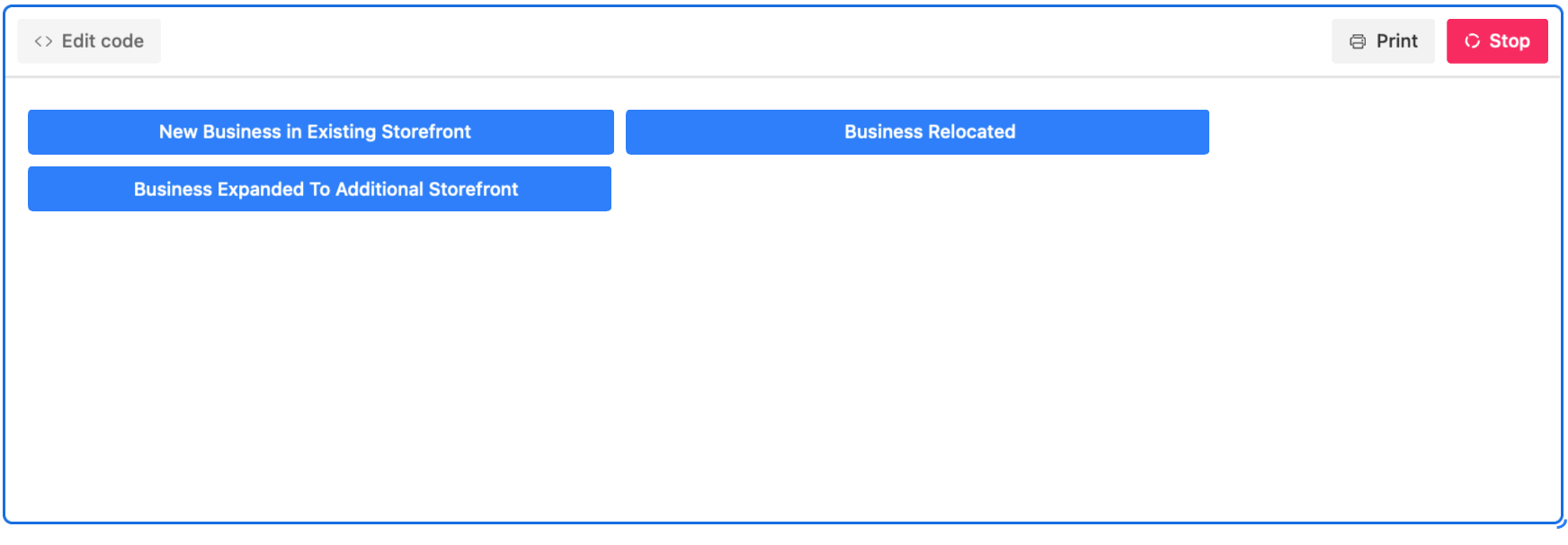This screenshot has height=545, width=1568.
Task: Click the word "Relocated" on blue button
Action: (x=971, y=132)
